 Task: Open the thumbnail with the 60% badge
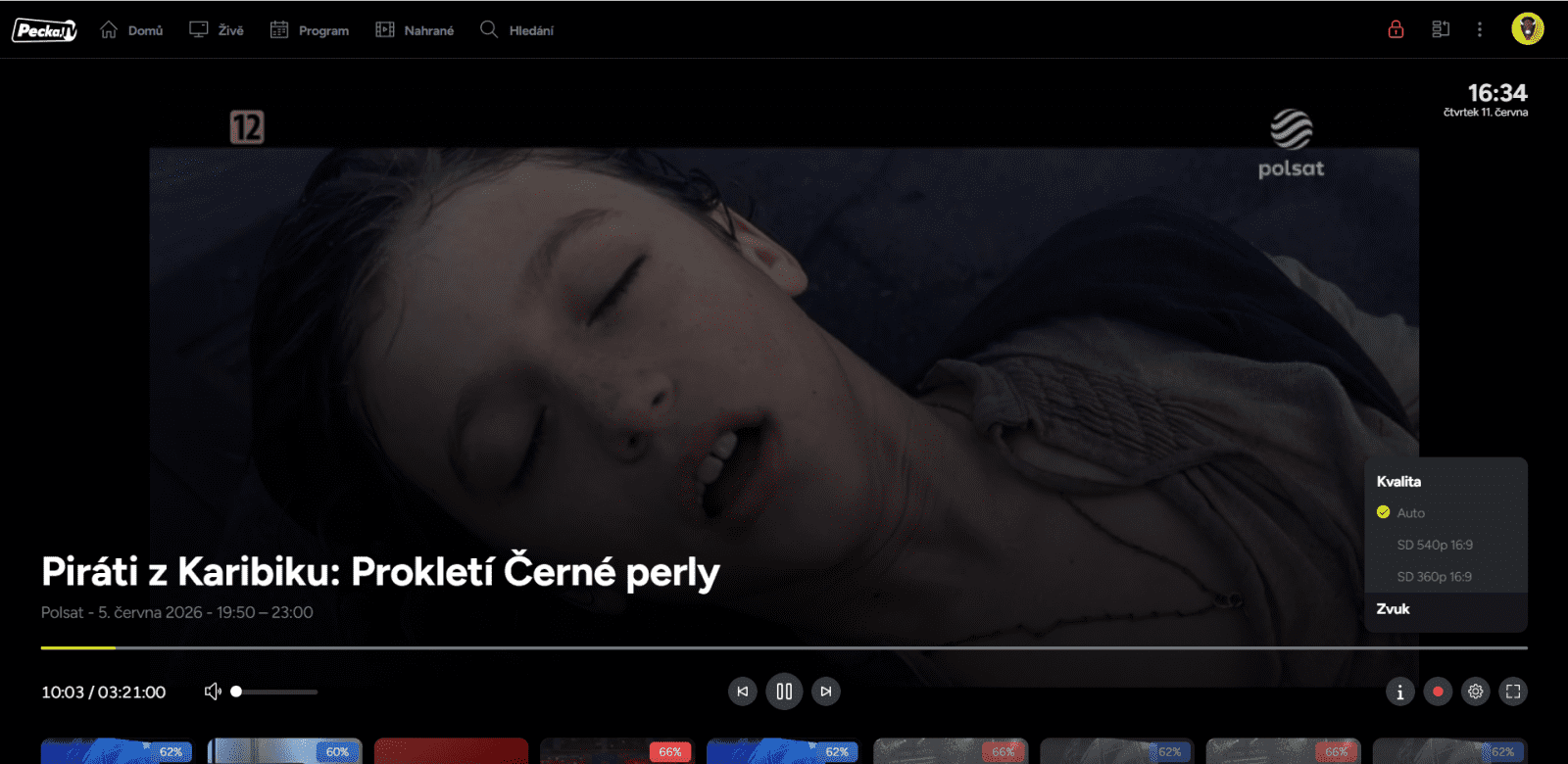pyautogui.click(x=284, y=751)
